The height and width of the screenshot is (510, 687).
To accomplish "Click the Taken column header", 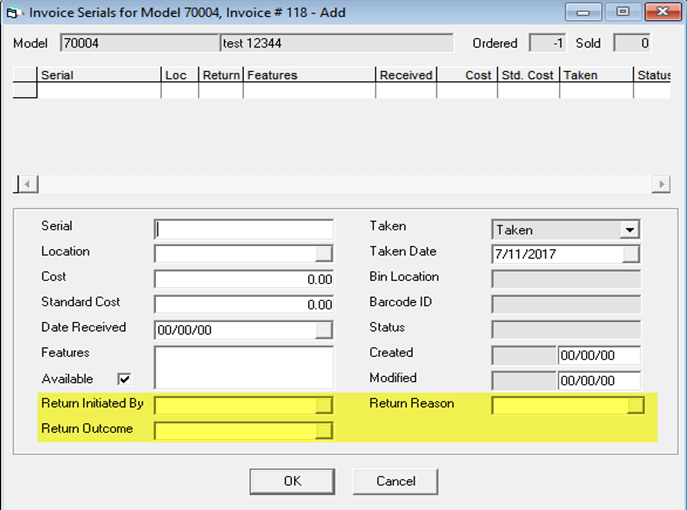I will 596,75.
